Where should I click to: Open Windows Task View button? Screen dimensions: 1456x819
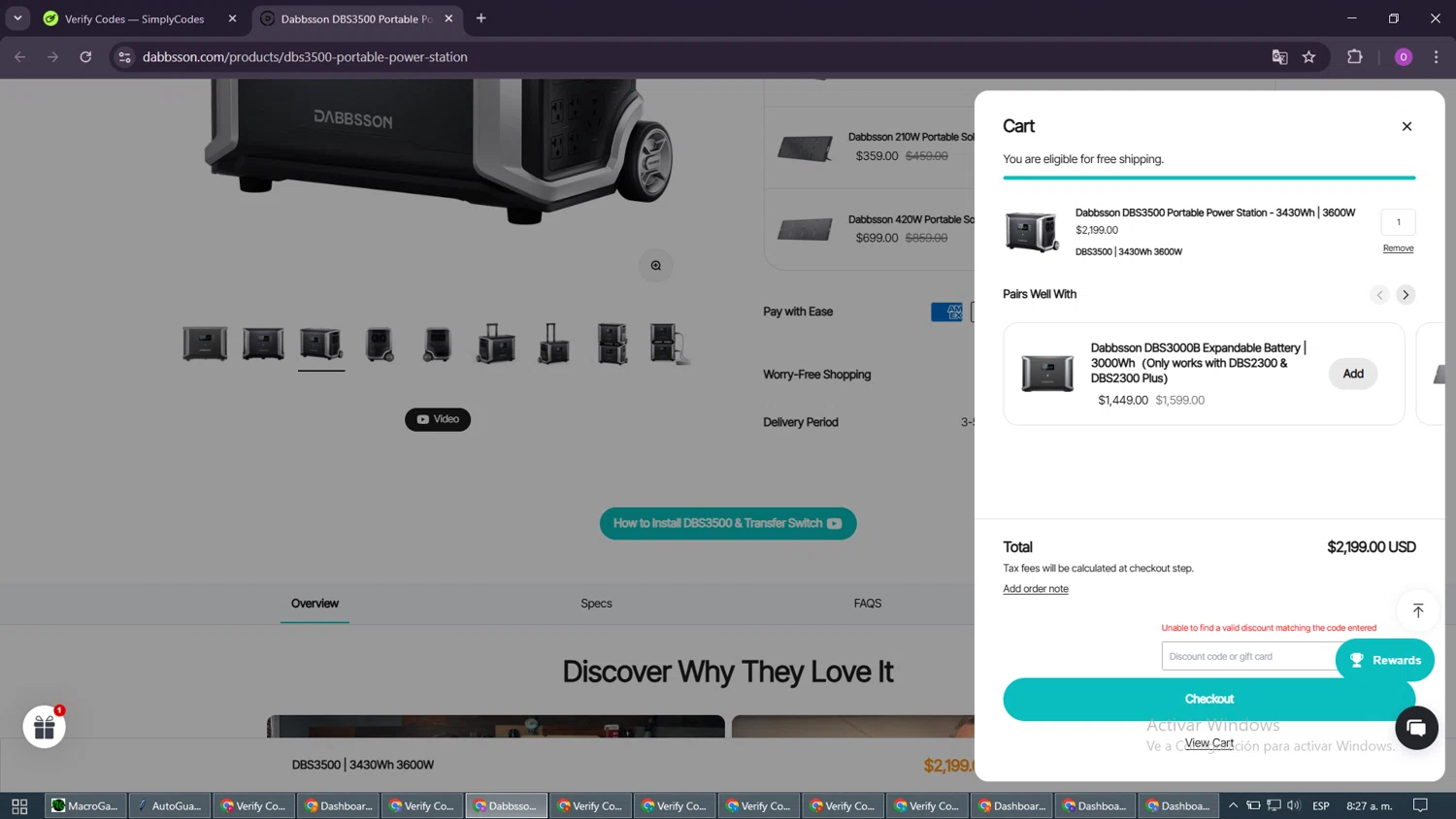click(19, 806)
